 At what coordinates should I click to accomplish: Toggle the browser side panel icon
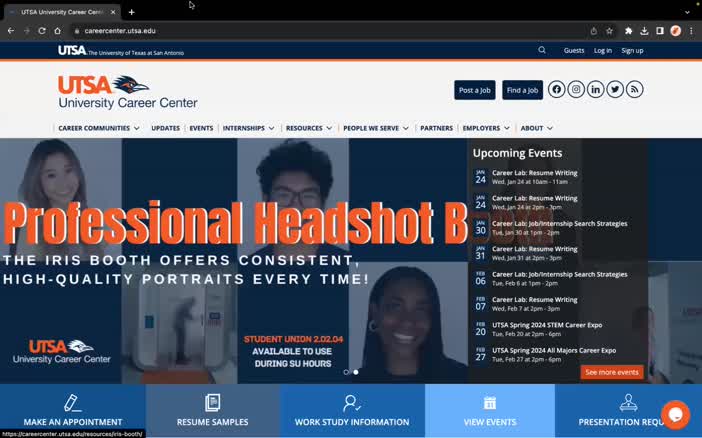660,31
